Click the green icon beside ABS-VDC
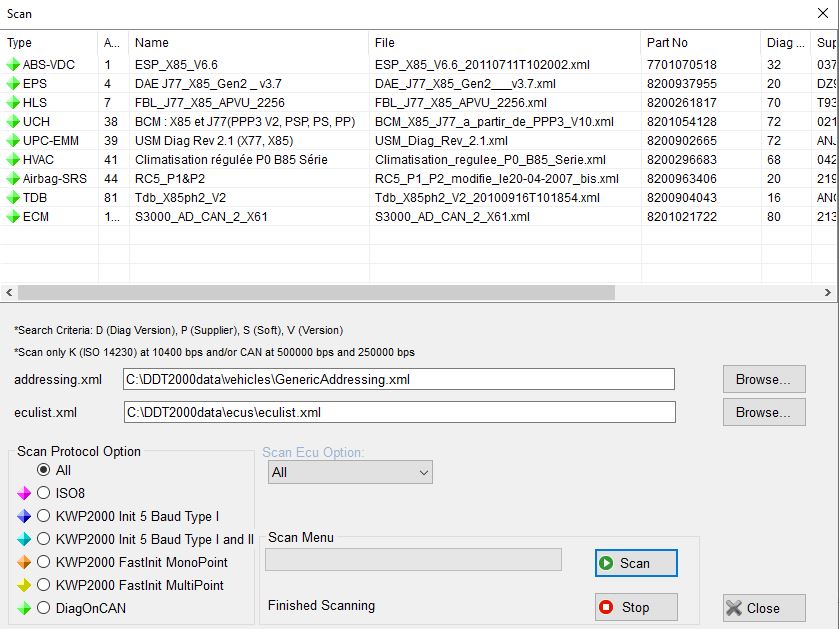 13,64
